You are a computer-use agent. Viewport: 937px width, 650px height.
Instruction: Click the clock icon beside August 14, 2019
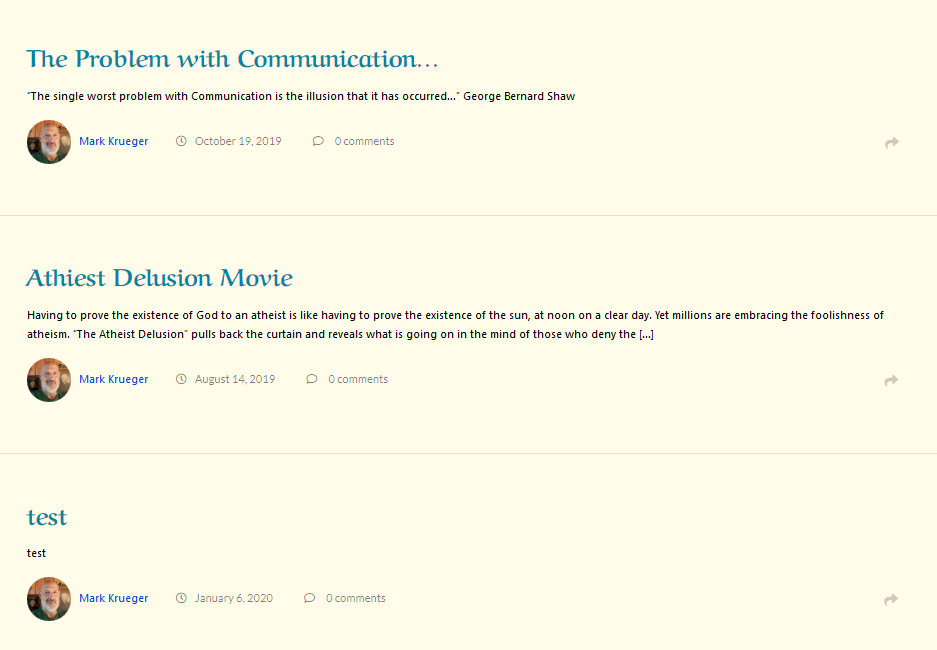pos(181,379)
